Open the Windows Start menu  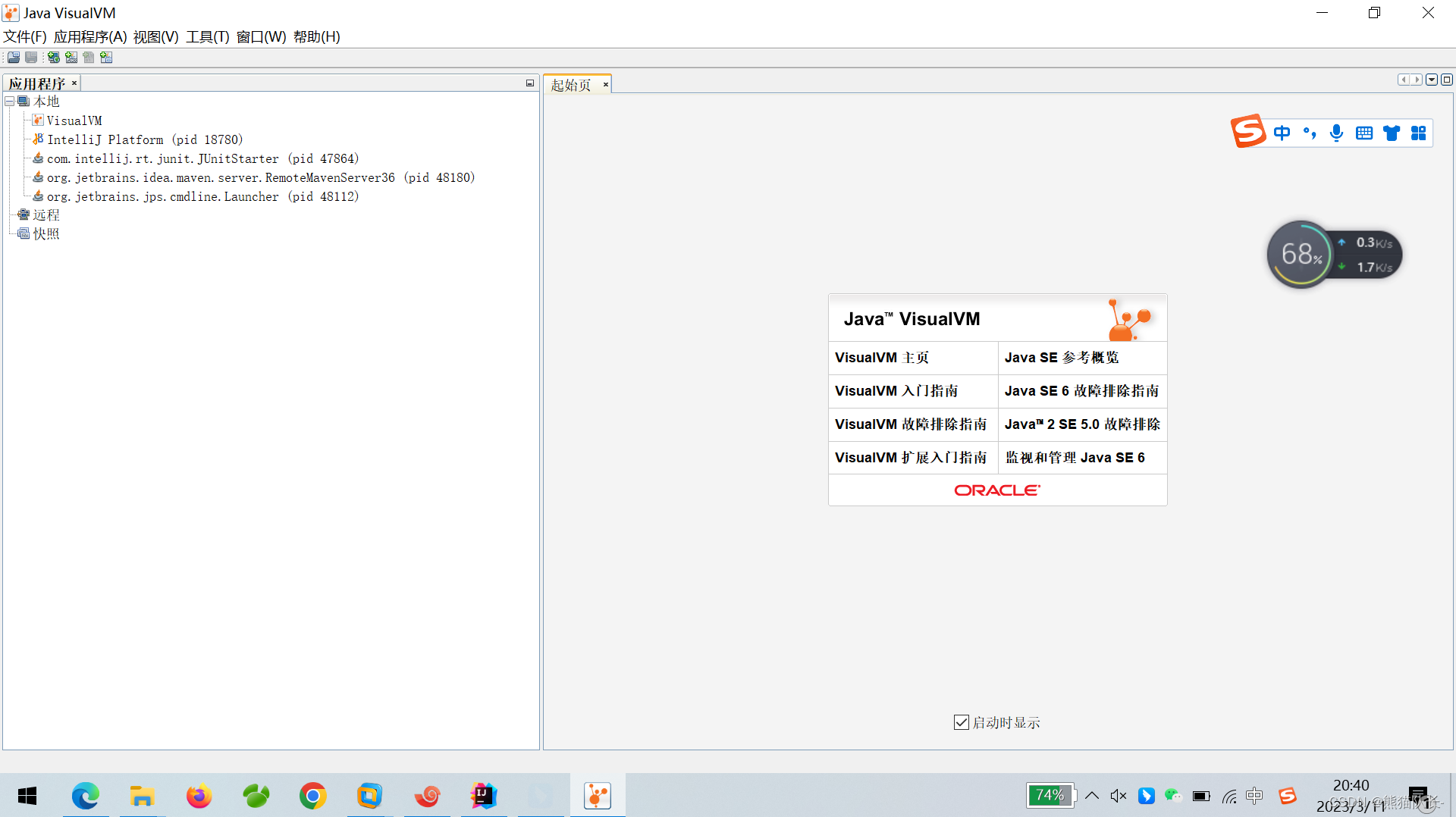click(x=27, y=796)
